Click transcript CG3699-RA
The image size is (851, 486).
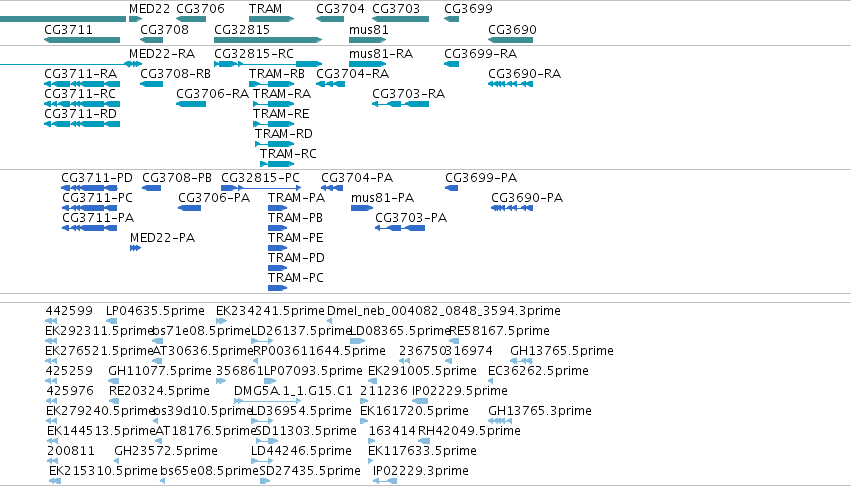click(481, 54)
